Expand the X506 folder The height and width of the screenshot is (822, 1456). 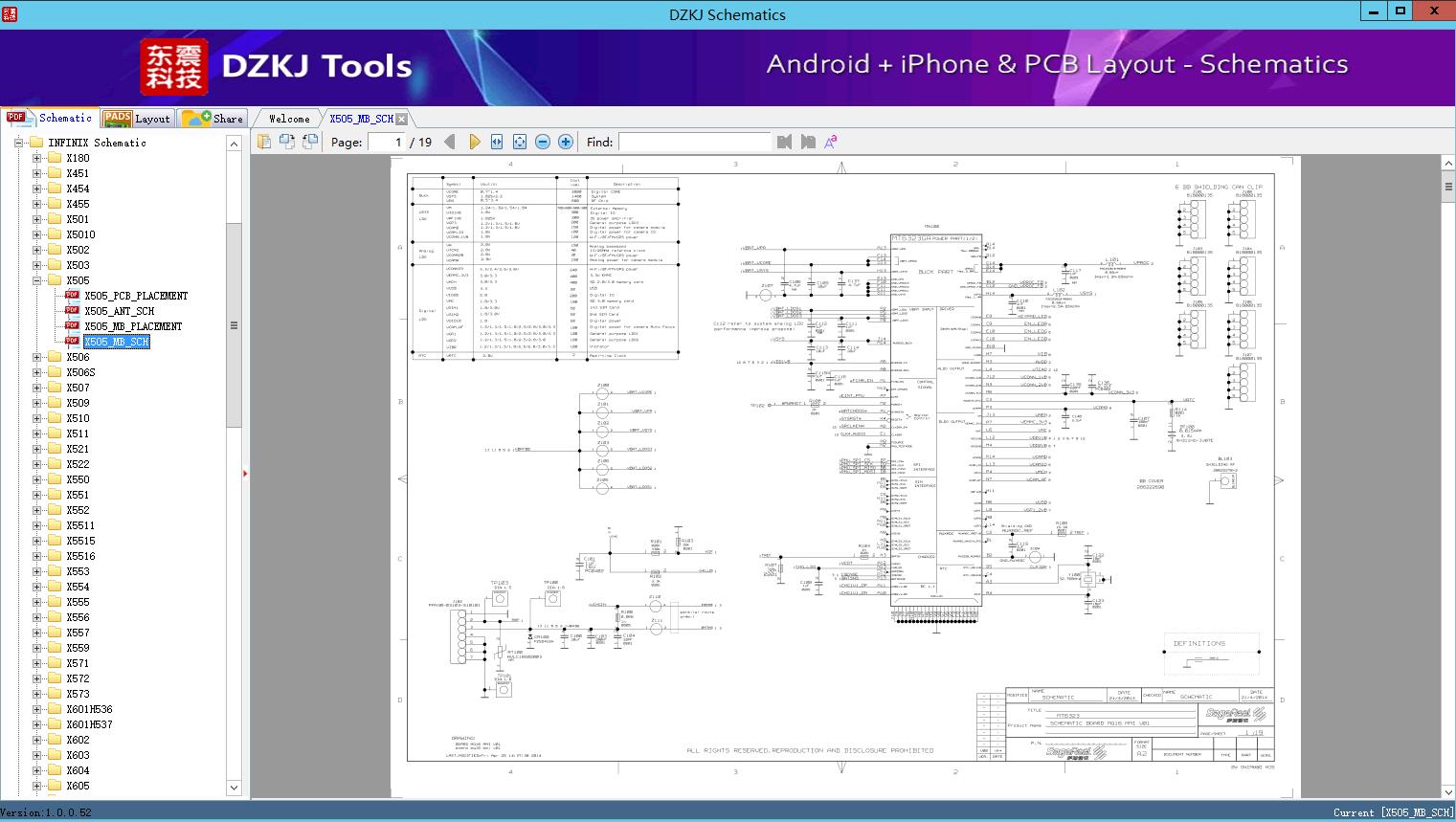point(36,357)
